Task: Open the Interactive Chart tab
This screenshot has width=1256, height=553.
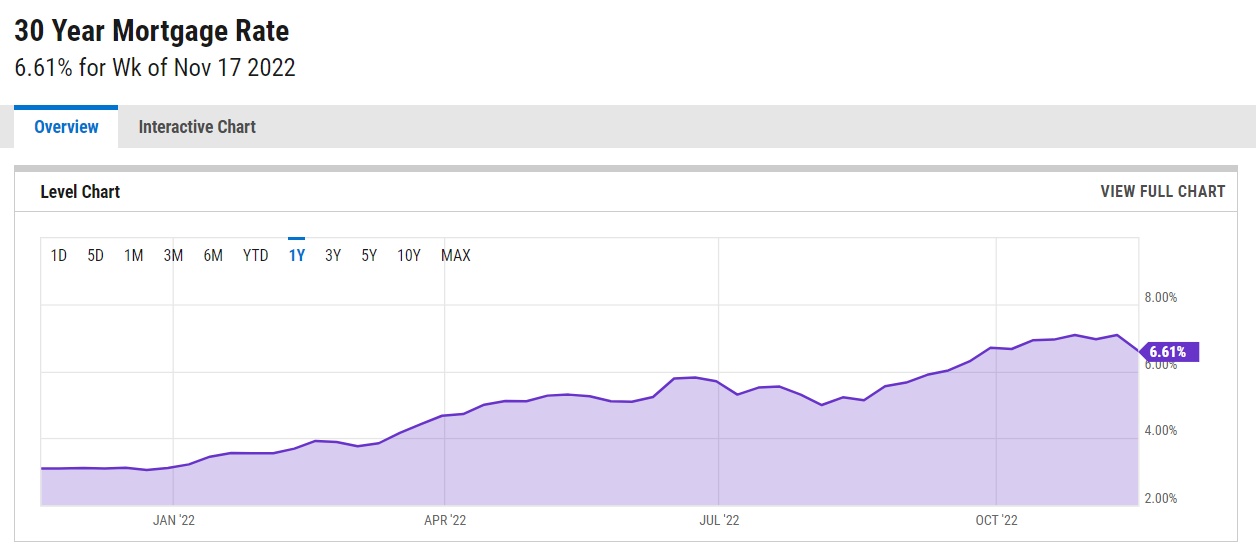Action: [197, 127]
